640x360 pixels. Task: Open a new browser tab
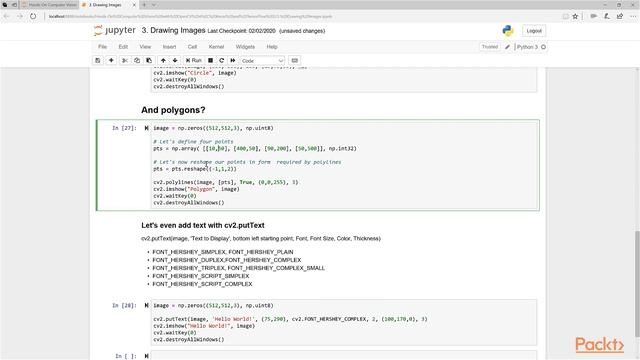coord(144,5)
